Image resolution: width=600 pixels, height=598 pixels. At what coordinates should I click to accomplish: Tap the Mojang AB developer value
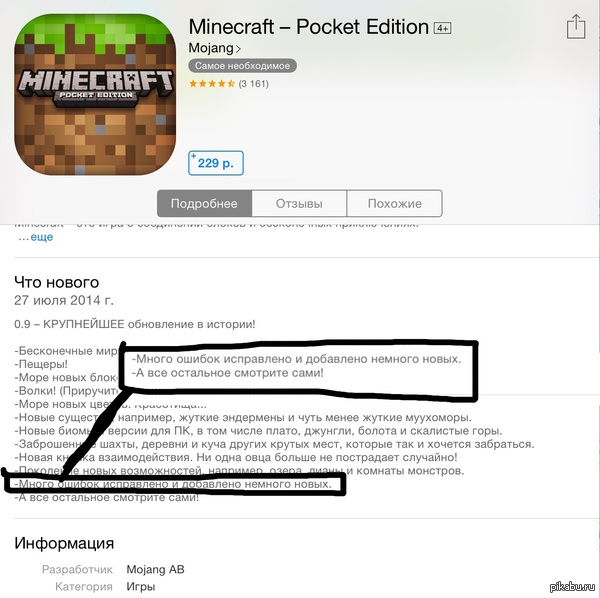[x=155, y=569]
